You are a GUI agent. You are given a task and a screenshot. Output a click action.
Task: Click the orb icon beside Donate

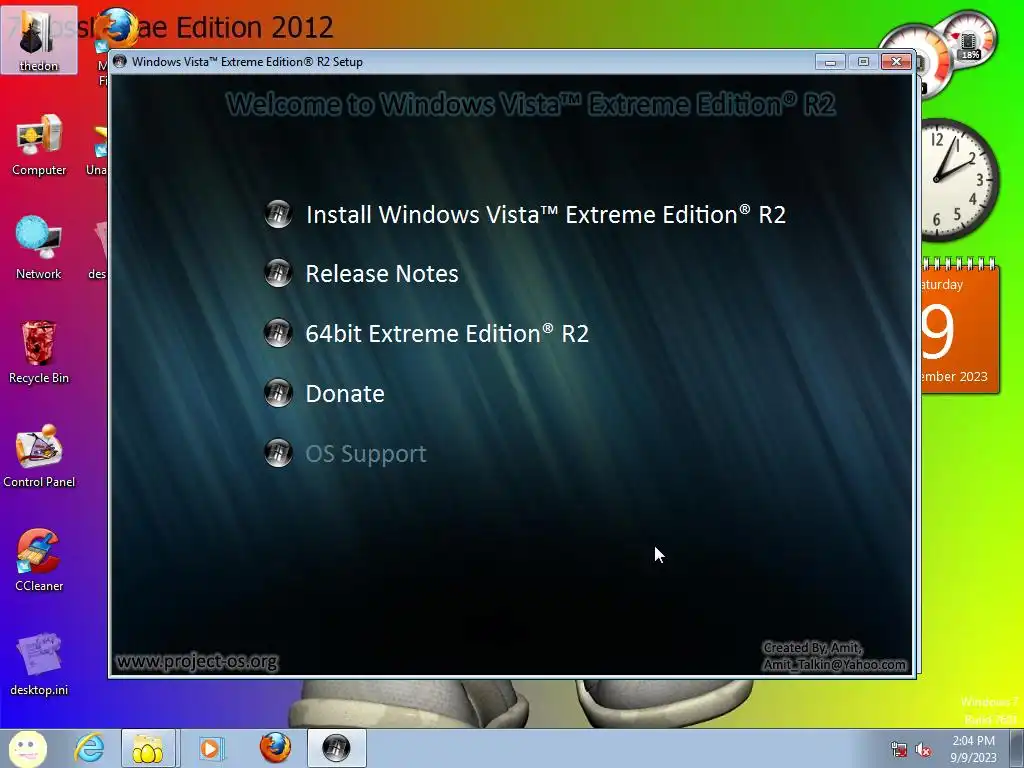click(278, 393)
